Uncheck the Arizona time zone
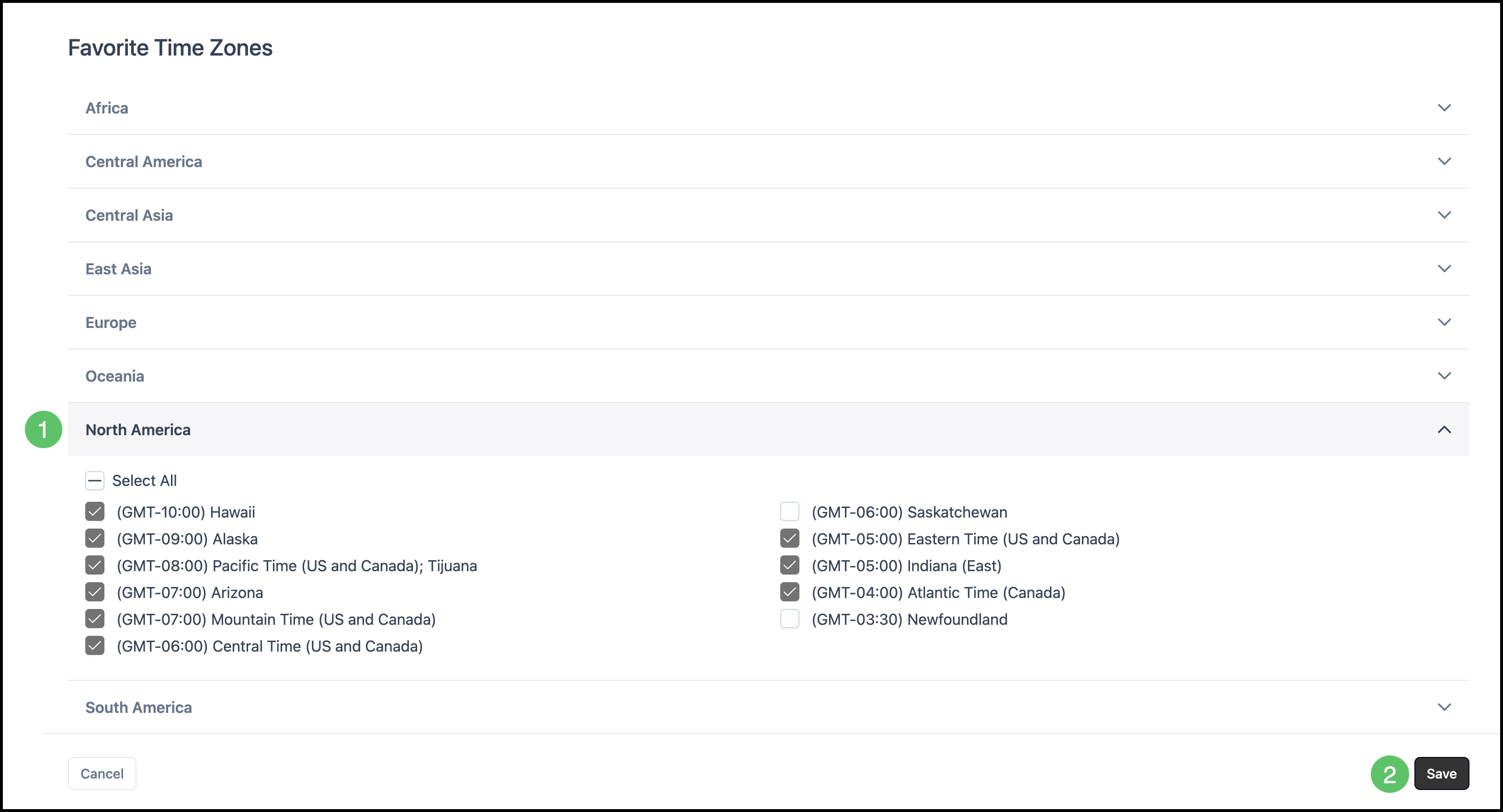The width and height of the screenshot is (1503, 812). click(94, 593)
